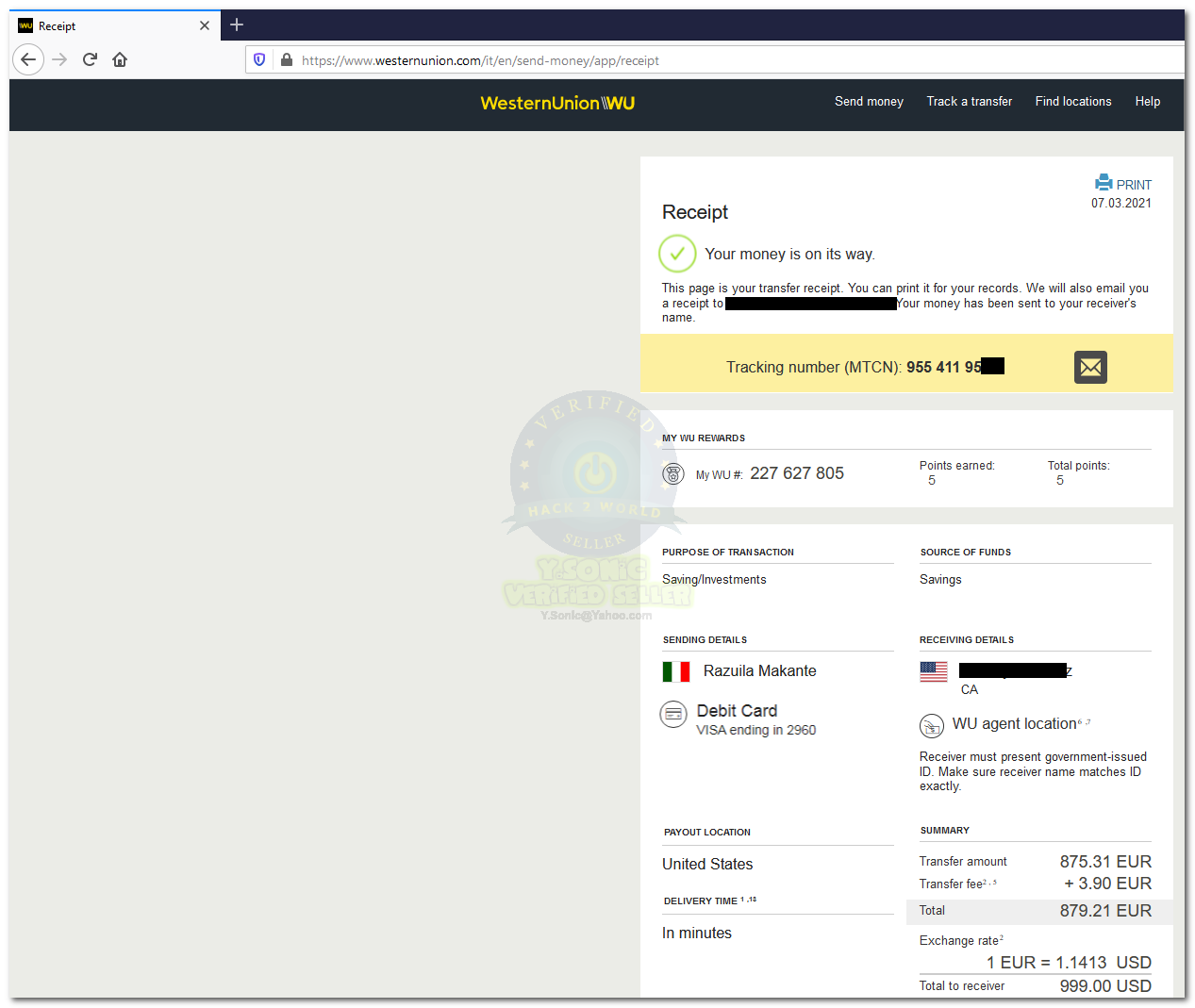Select the Receipt tab
Screen dimensions: 1195x1008
pyautogui.click(x=114, y=25)
